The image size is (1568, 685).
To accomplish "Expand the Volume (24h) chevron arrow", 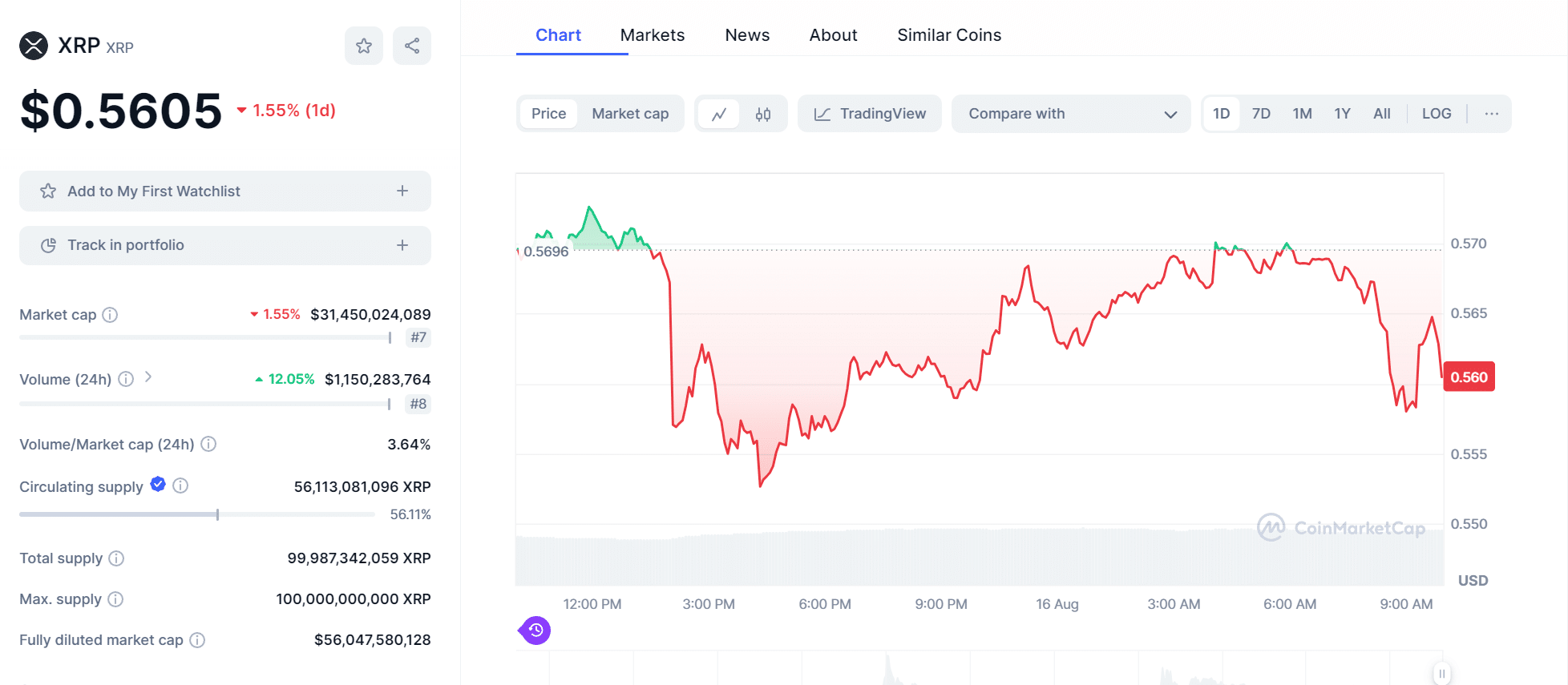I will coord(148,377).
